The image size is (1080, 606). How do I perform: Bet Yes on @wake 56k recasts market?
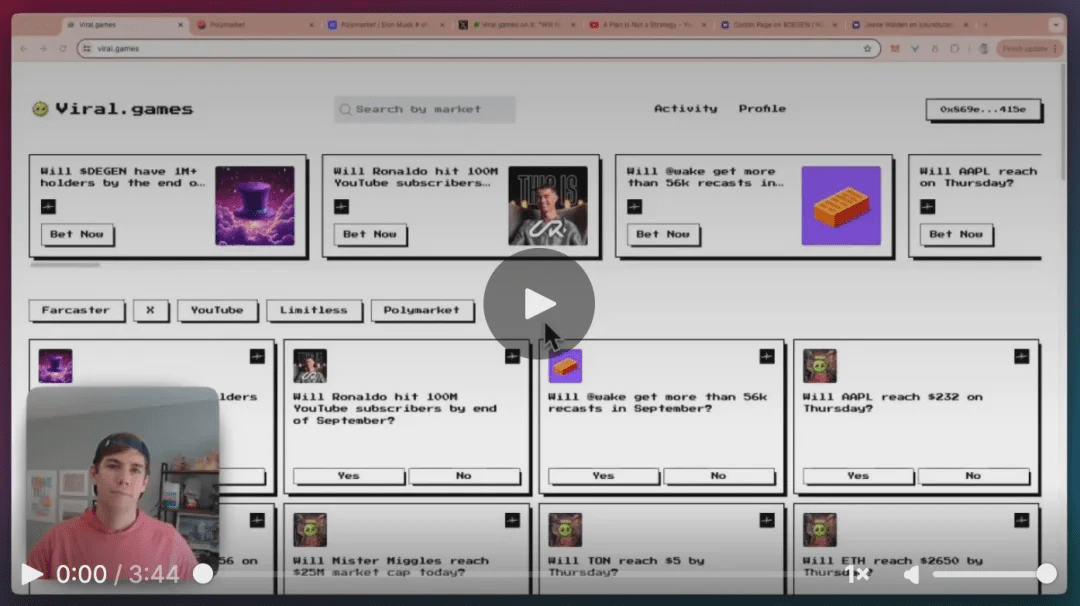coord(603,476)
